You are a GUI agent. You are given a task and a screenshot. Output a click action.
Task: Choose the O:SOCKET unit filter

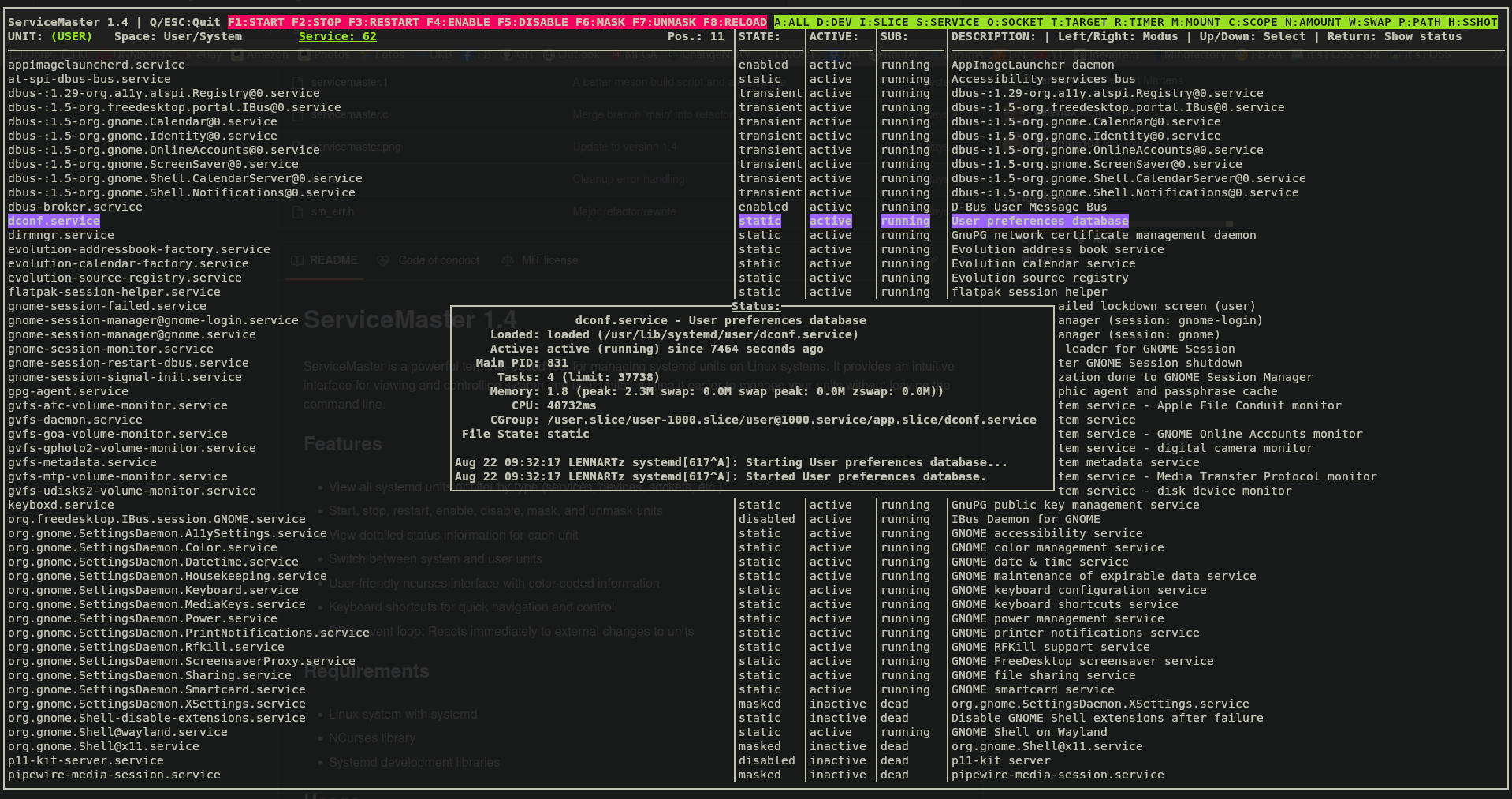(x=1015, y=22)
